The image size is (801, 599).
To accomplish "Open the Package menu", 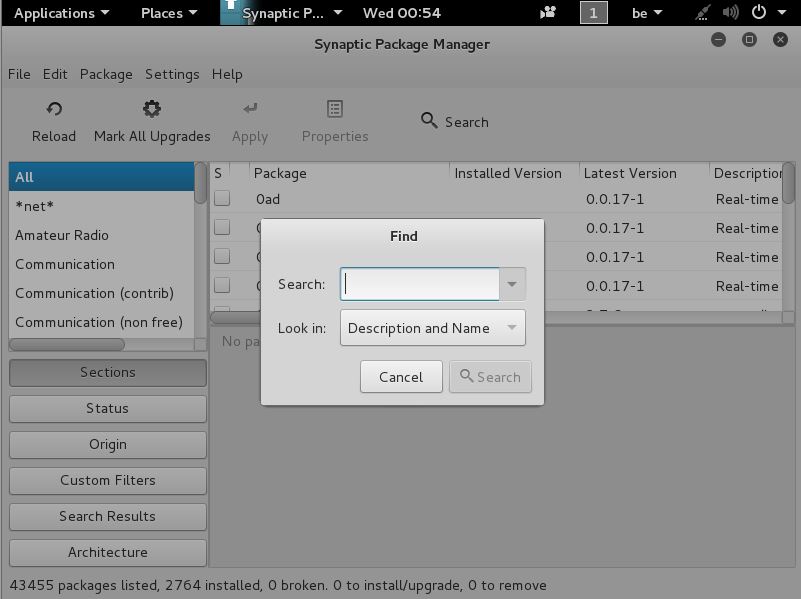I will [106, 74].
